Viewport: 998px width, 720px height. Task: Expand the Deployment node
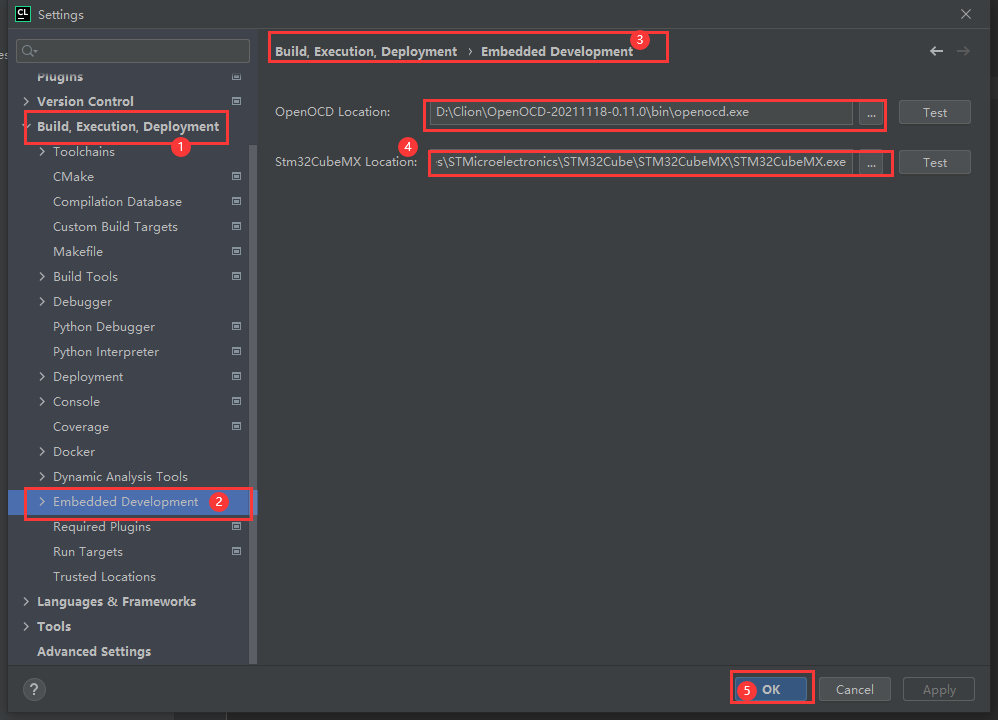42,376
